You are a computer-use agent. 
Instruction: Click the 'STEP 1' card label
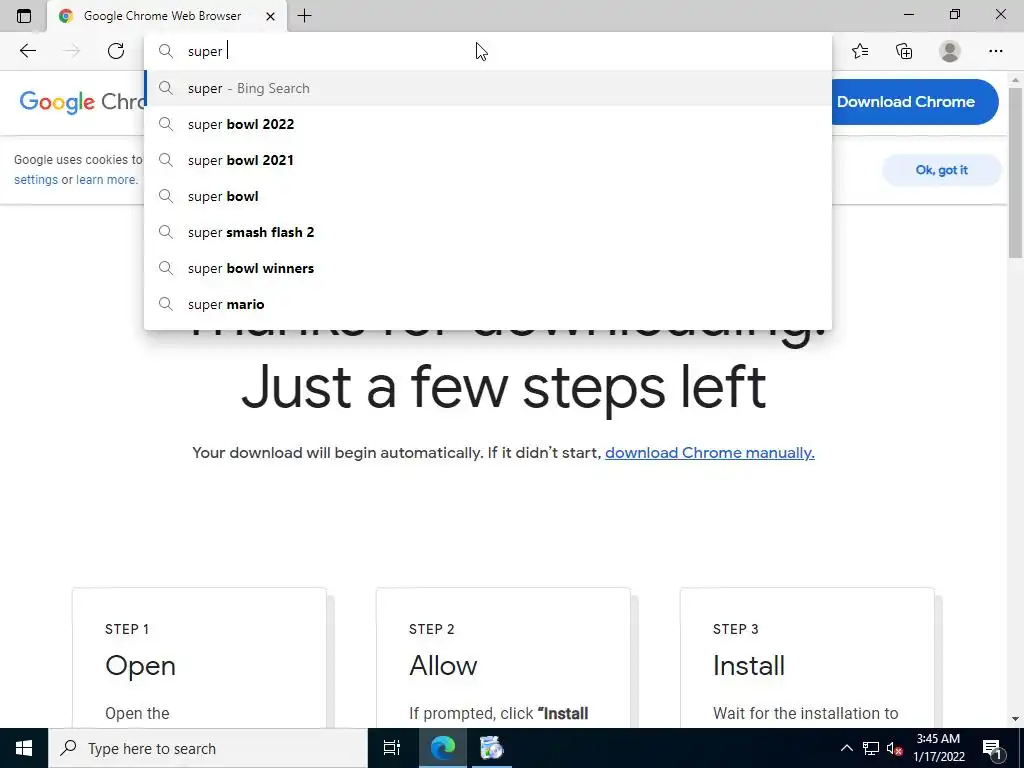127,629
